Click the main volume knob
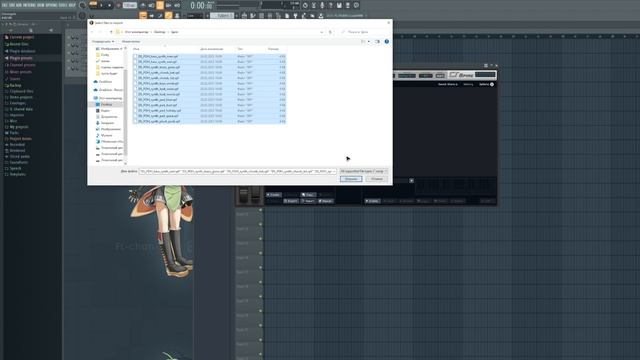Image resolution: width=640 pixels, height=360 pixels. click(82, 5)
